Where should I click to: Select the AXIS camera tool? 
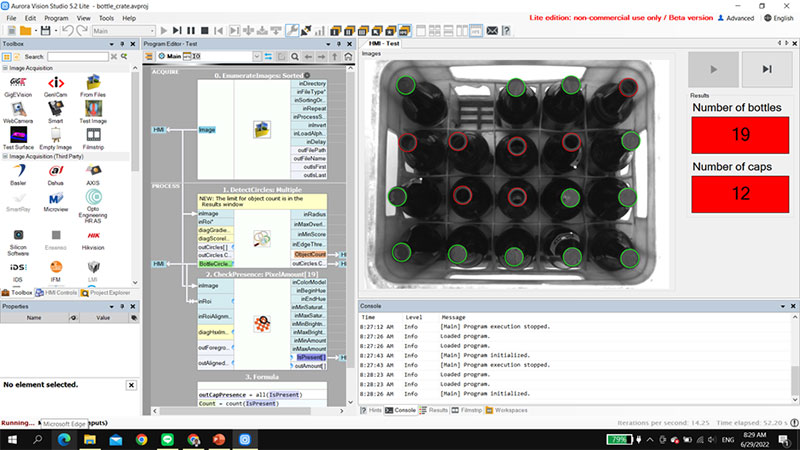click(93, 174)
